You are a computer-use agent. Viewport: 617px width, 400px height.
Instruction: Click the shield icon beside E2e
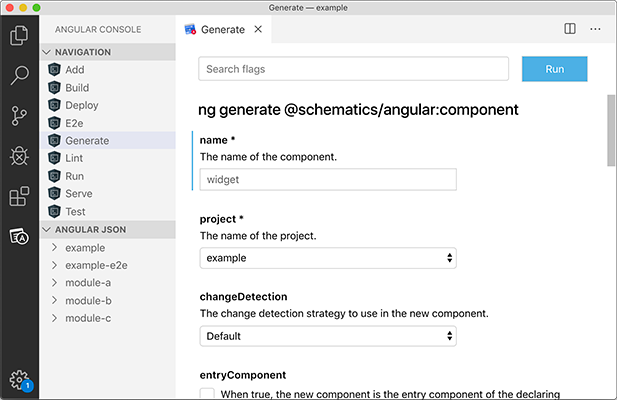click(x=54, y=123)
